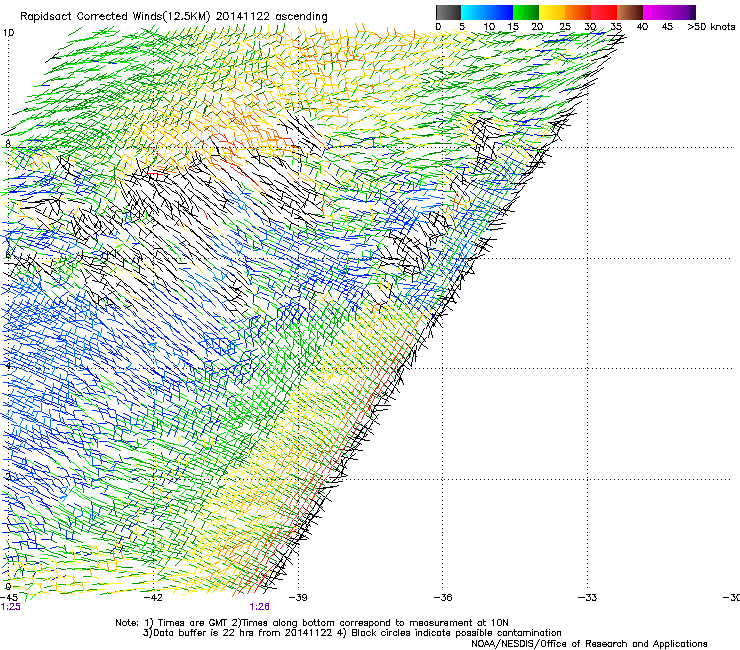Click the purple time stamp '1:25'
This screenshot has width=740, height=650.
coord(10,607)
